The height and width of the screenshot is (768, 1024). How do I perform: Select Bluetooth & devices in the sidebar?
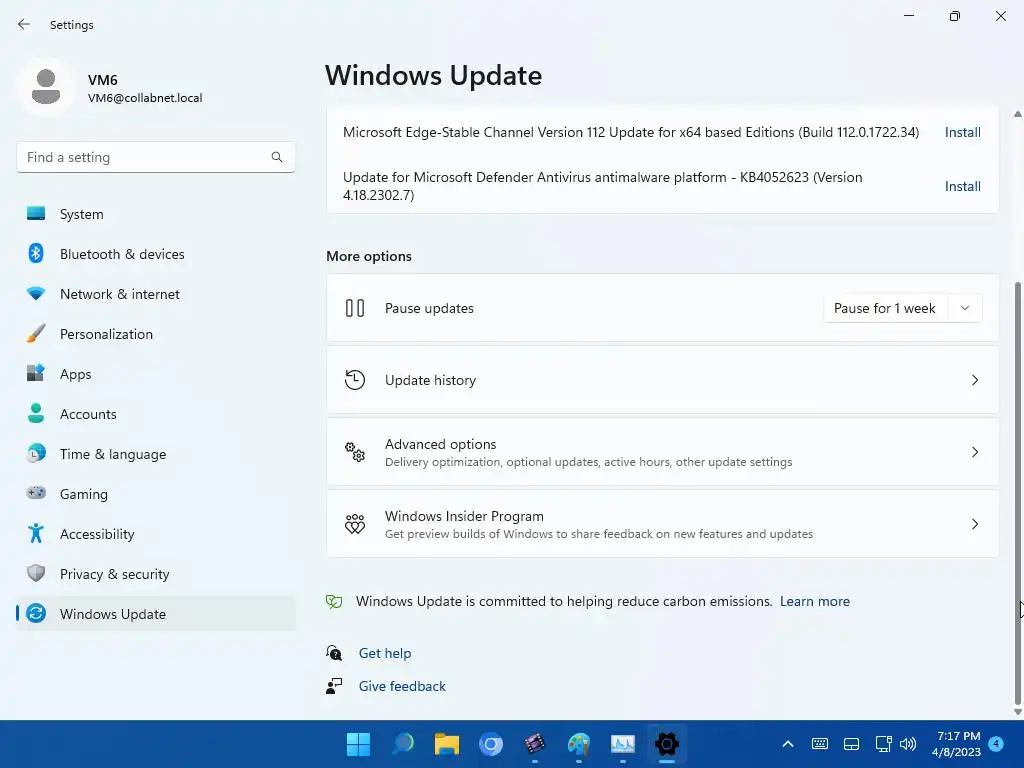click(x=155, y=254)
